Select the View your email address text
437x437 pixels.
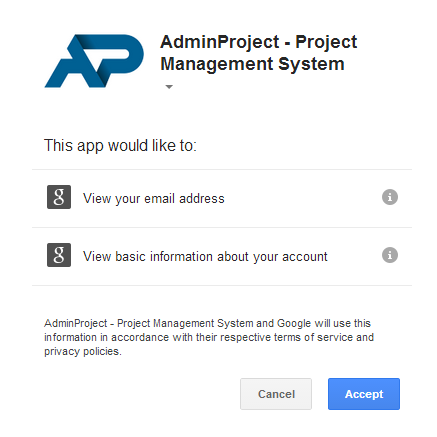click(154, 199)
